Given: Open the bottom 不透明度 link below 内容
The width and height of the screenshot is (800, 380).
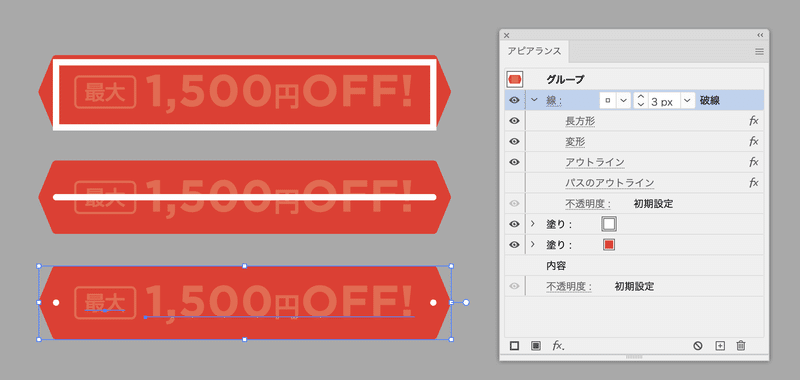Looking at the screenshot, I should 569,286.
